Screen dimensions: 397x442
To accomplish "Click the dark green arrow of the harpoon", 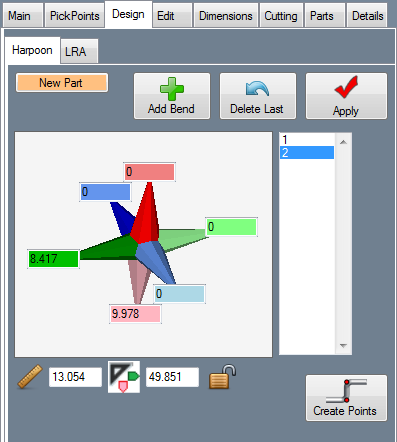I will coord(110,248).
